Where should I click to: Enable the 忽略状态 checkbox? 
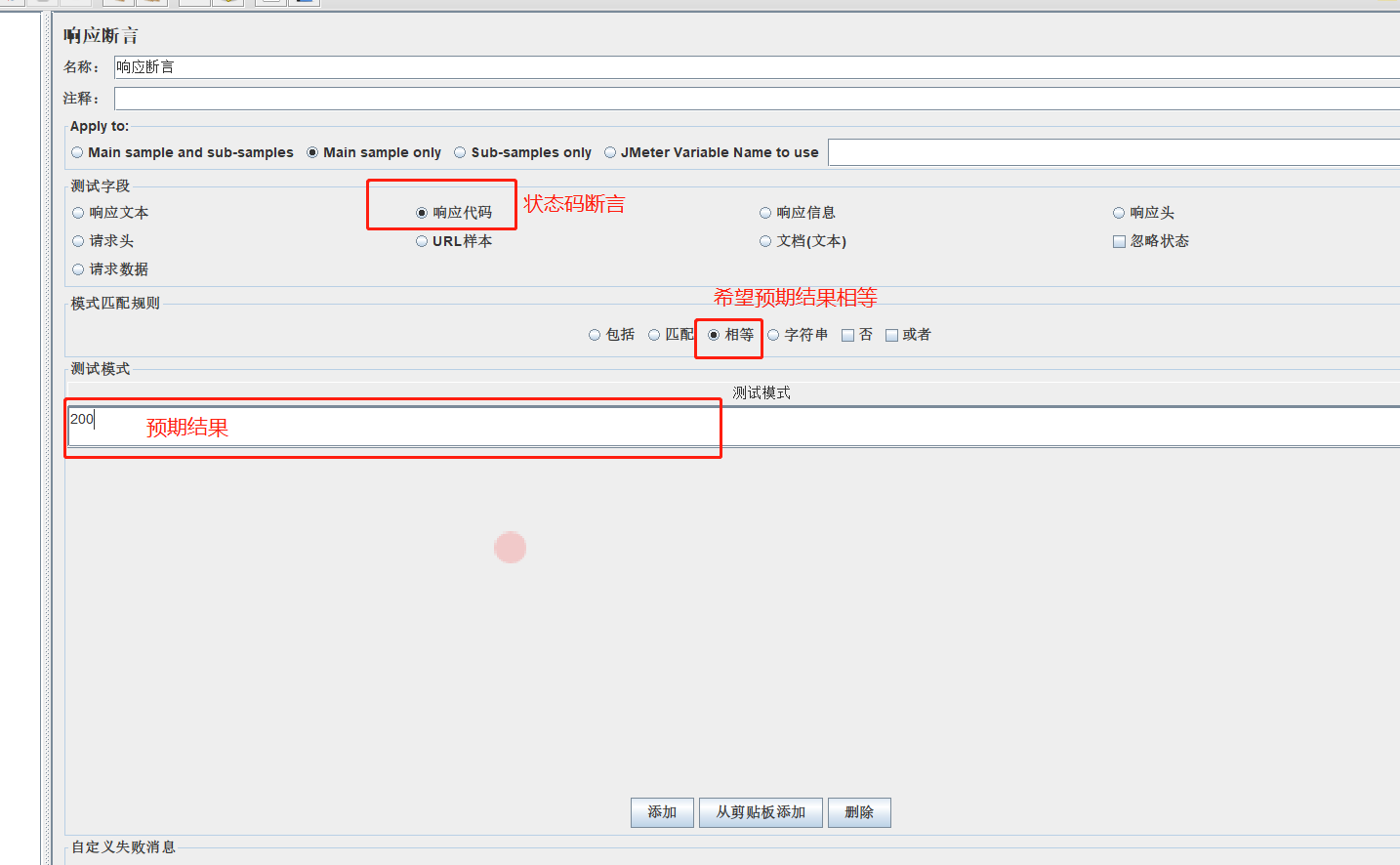(1151, 241)
